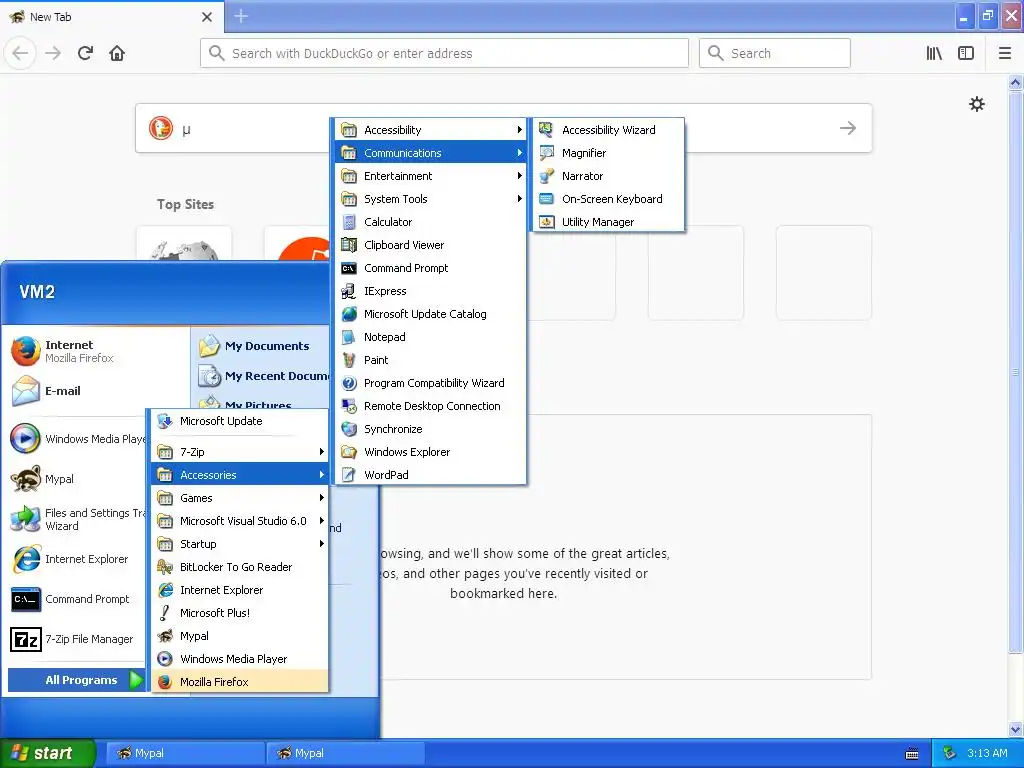Toggle the browser sidebar icon
This screenshot has height=768, width=1024.
tap(966, 53)
